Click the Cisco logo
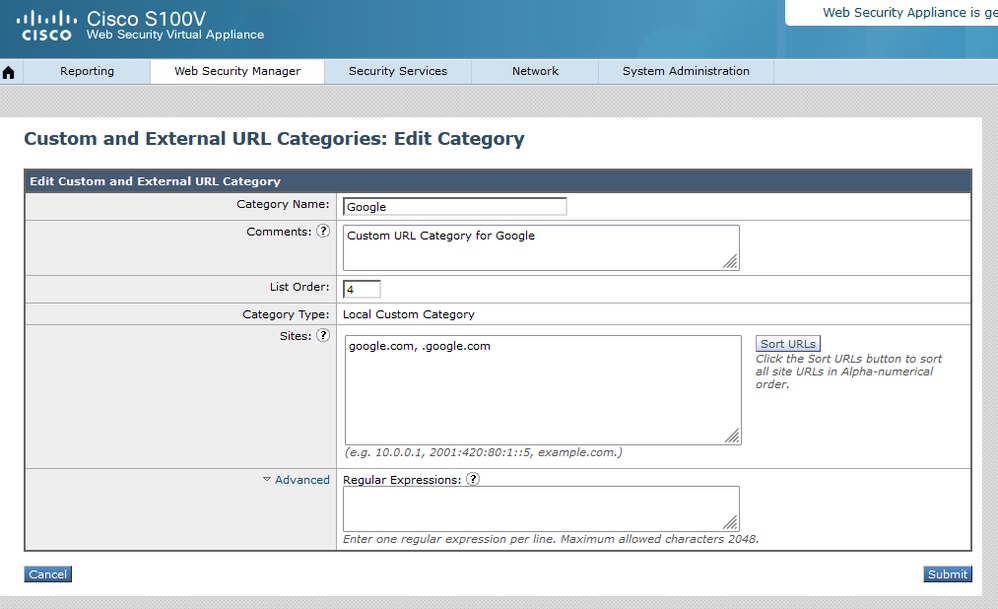The height and width of the screenshot is (609, 998). pyautogui.click(x=46, y=26)
